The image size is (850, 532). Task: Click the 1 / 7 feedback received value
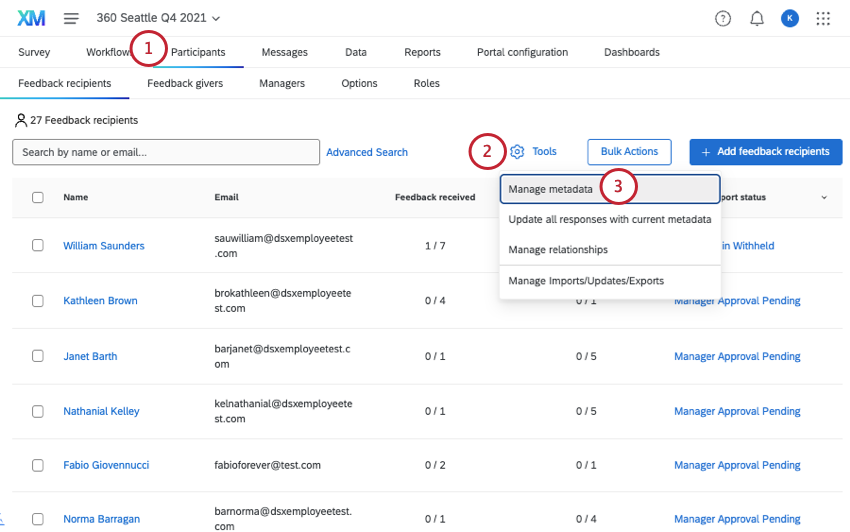pos(435,246)
